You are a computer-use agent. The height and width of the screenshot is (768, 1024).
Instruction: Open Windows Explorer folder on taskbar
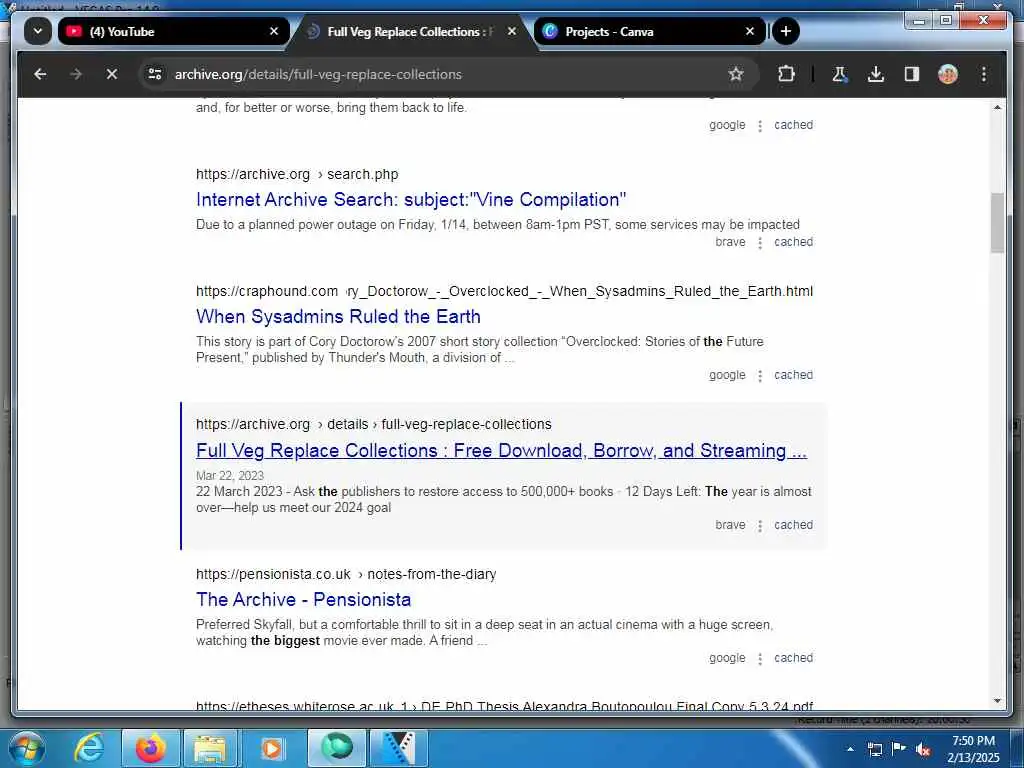click(x=209, y=748)
